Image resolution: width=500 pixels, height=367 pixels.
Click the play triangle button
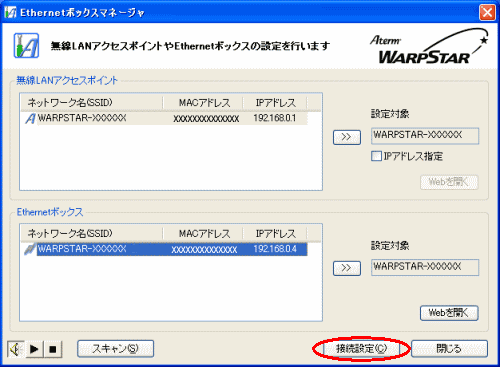[34, 349]
